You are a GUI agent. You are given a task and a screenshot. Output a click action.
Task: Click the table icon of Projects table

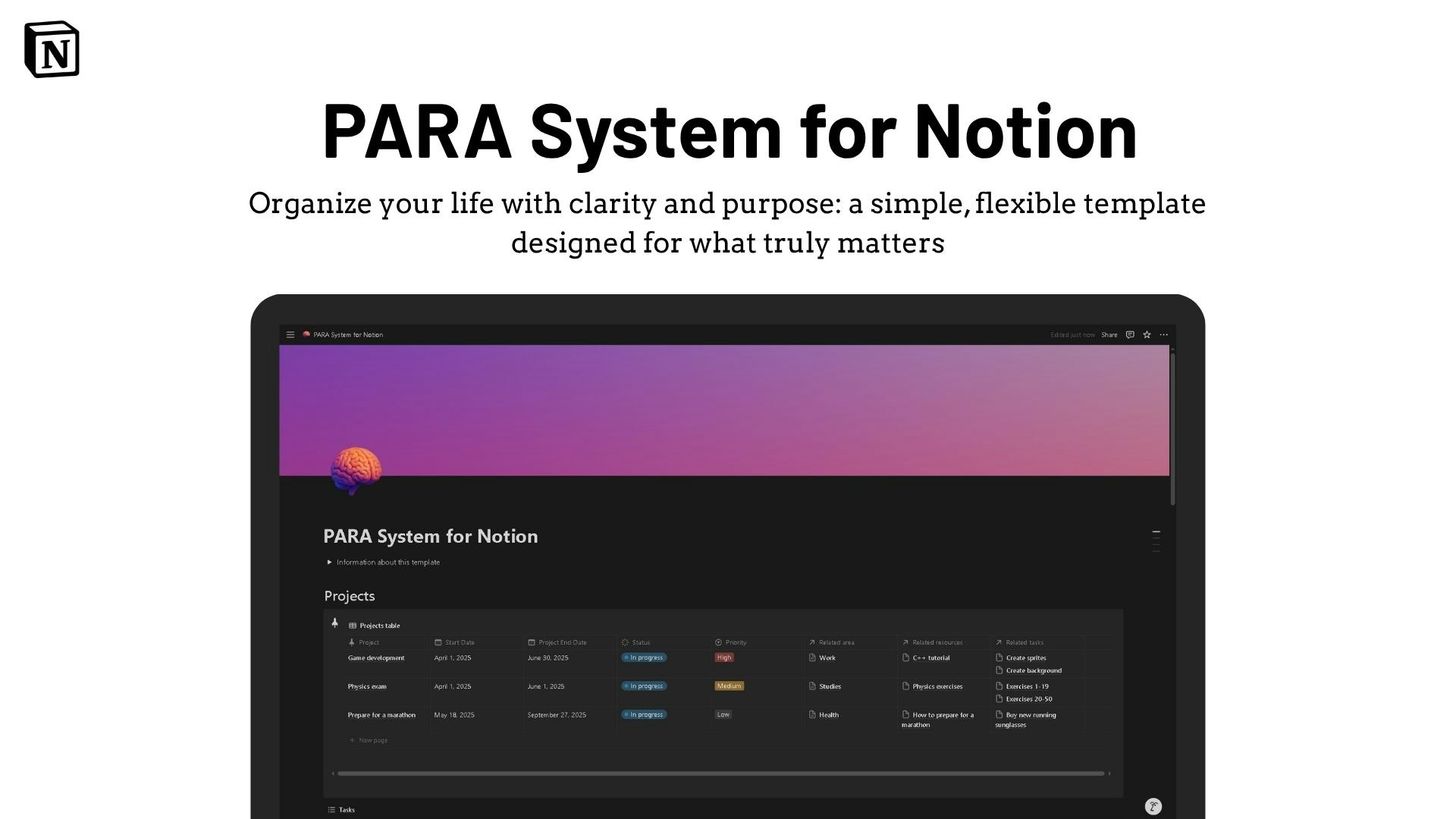click(353, 626)
